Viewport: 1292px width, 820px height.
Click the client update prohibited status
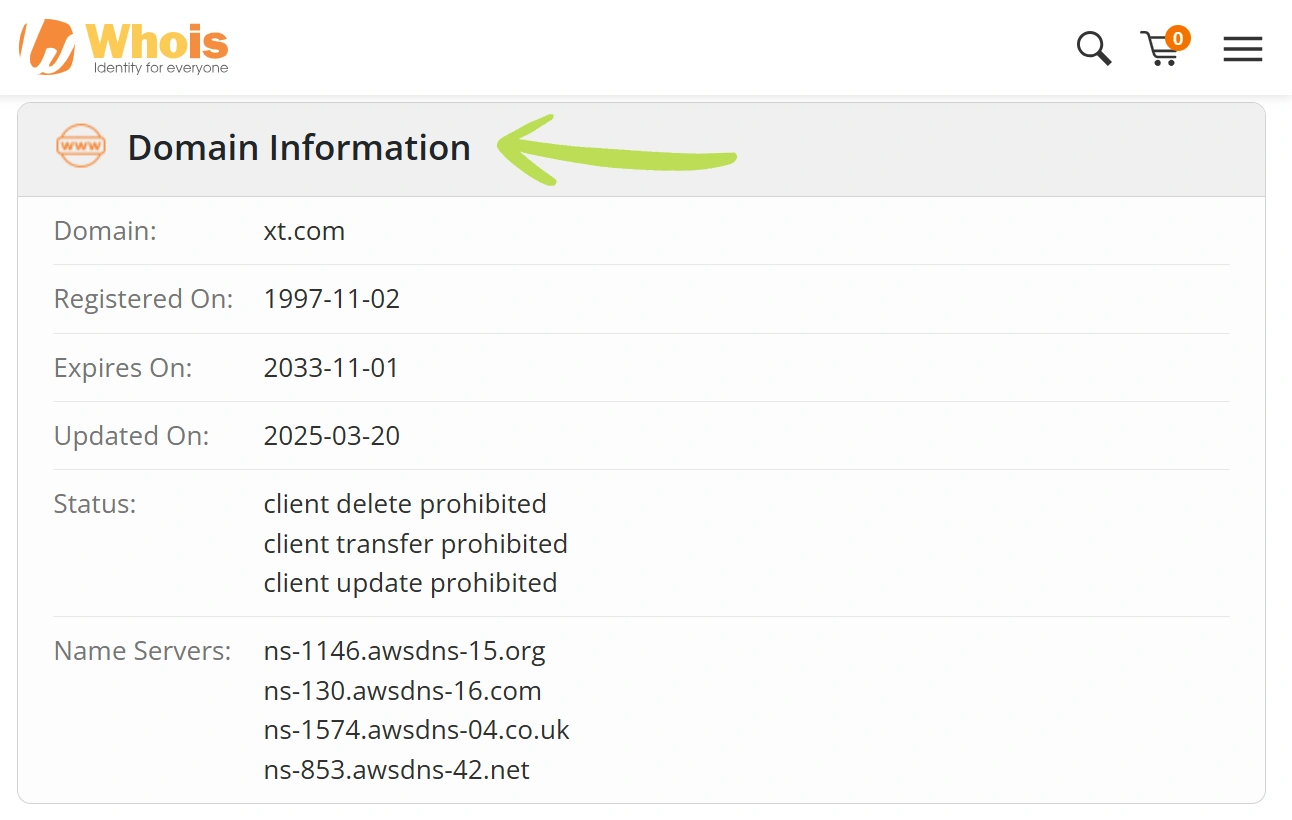(410, 582)
